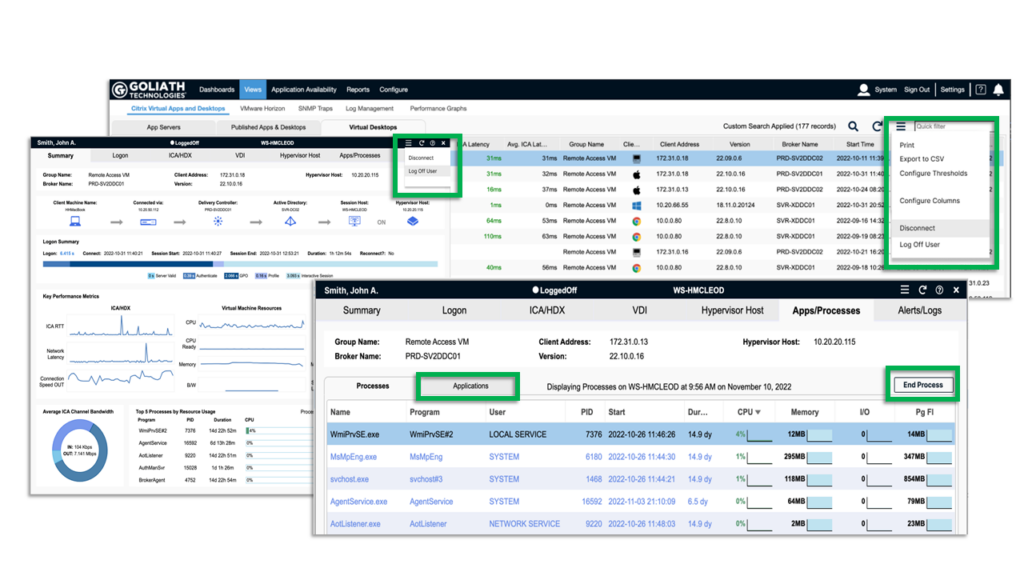Open the notification bell icon
Viewport: 1024px width, 576px height.
tap(999, 89)
